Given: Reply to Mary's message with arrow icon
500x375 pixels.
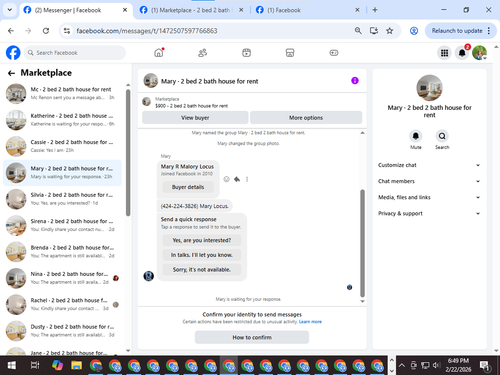Looking at the screenshot, I should click(237, 179).
